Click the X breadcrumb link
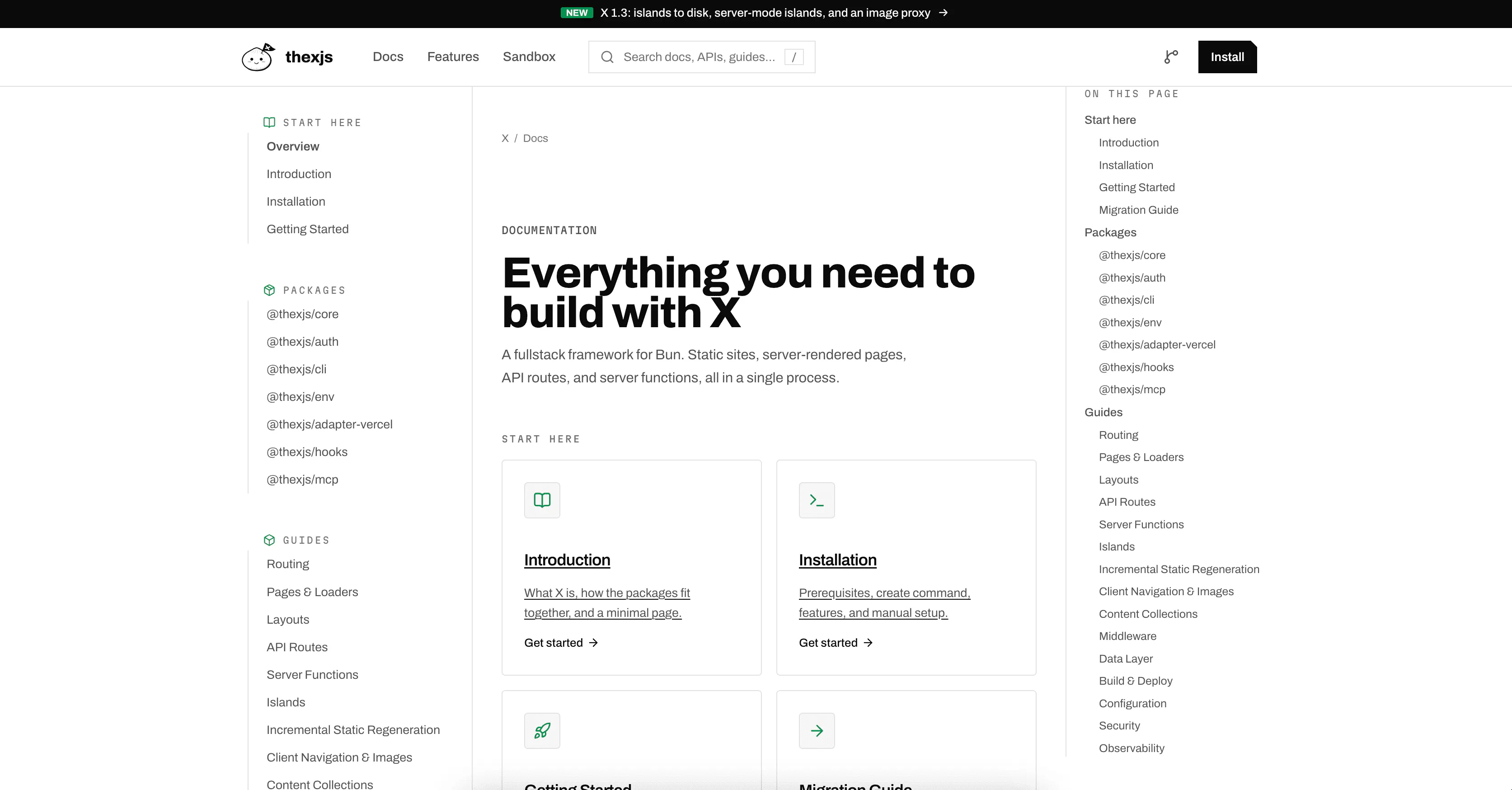The width and height of the screenshot is (1512, 790). tap(505, 138)
